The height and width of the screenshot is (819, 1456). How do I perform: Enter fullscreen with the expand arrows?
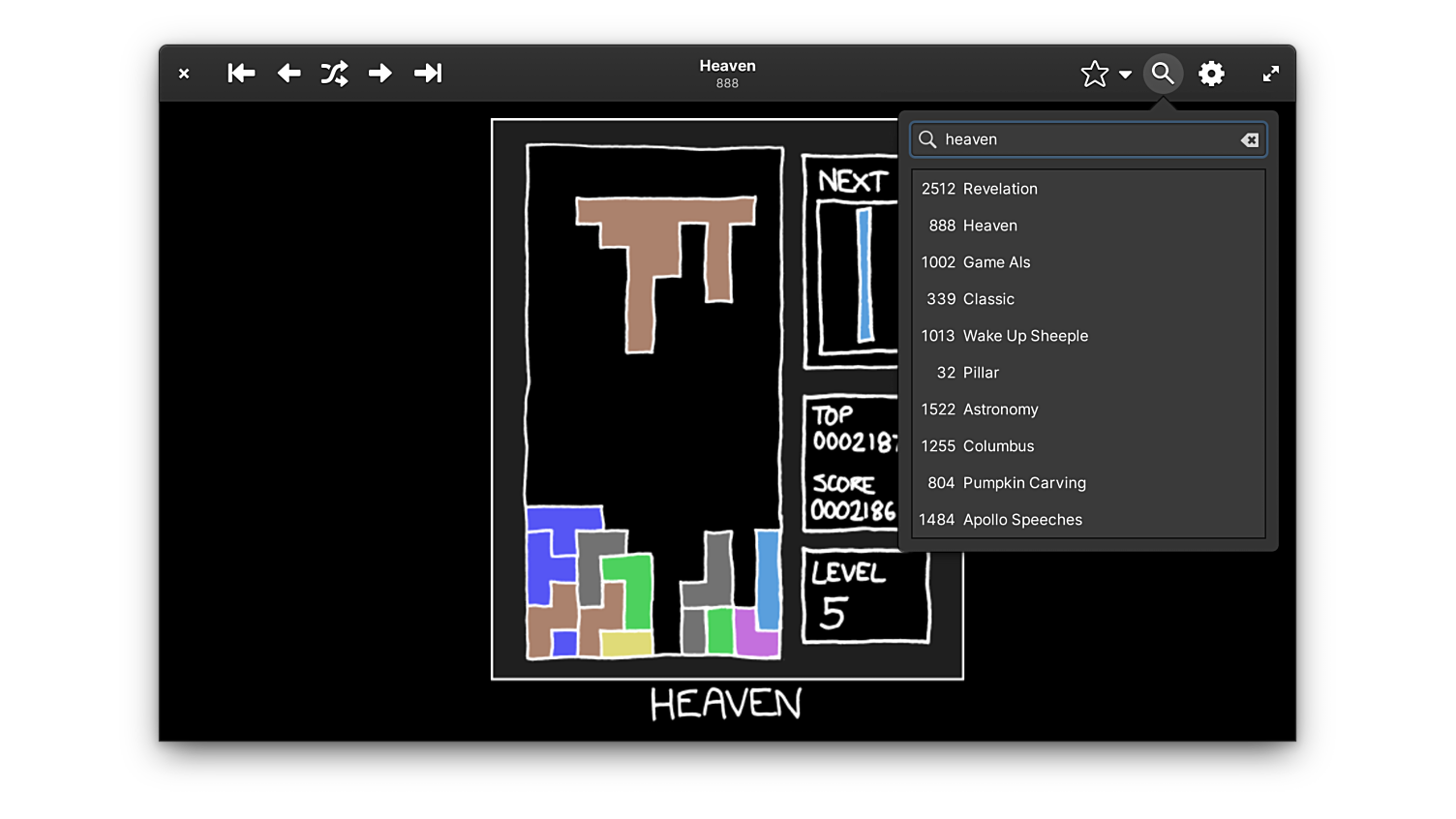pyautogui.click(x=1270, y=73)
